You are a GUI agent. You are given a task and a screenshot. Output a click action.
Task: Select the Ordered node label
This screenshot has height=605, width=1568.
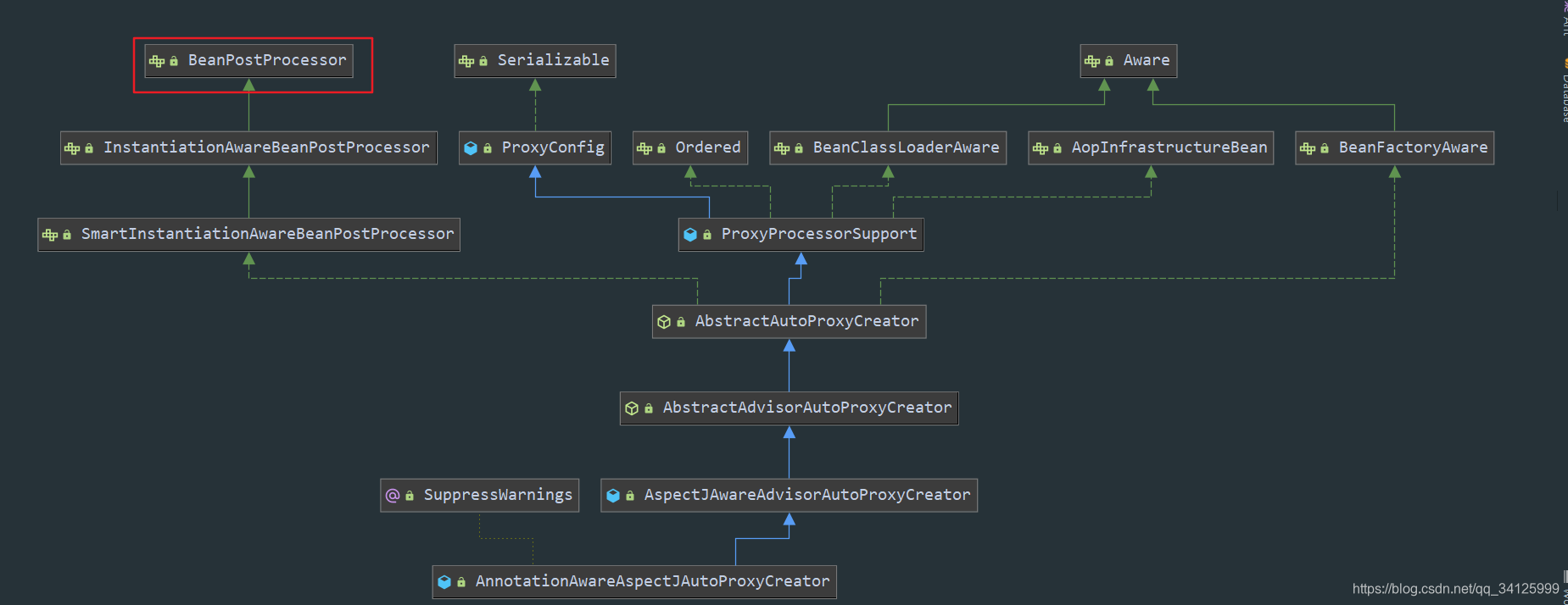point(708,147)
